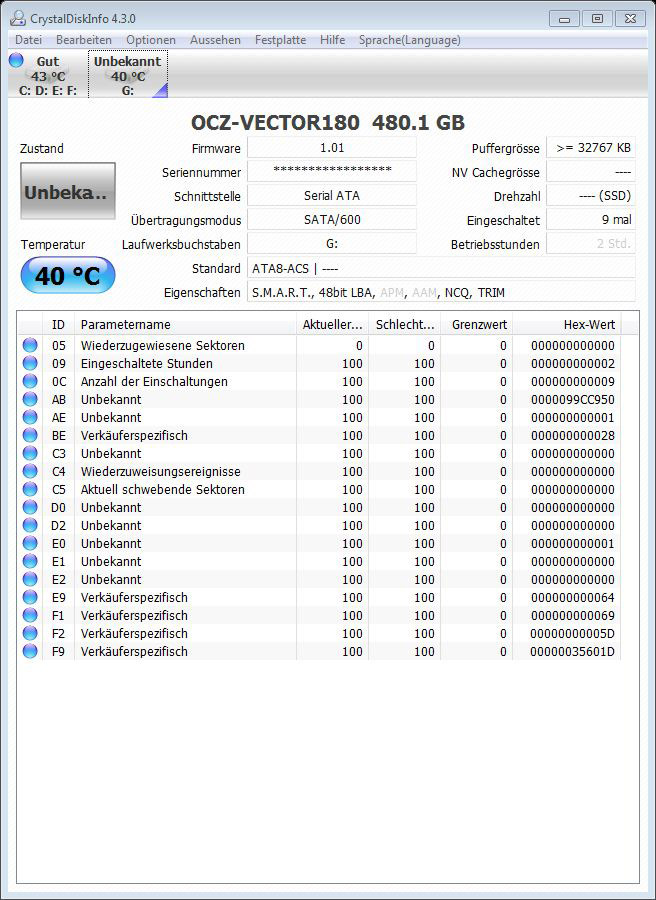656x900 pixels.
Task: Click hex value 00000035601D
Action: (572, 651)
